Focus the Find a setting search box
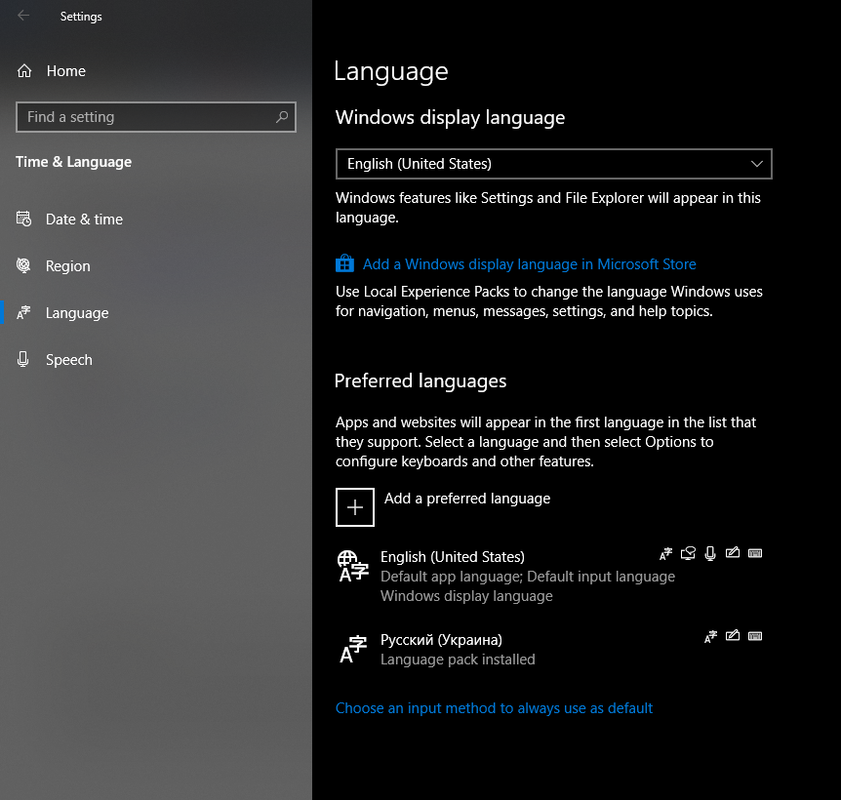 coord(156,117)
